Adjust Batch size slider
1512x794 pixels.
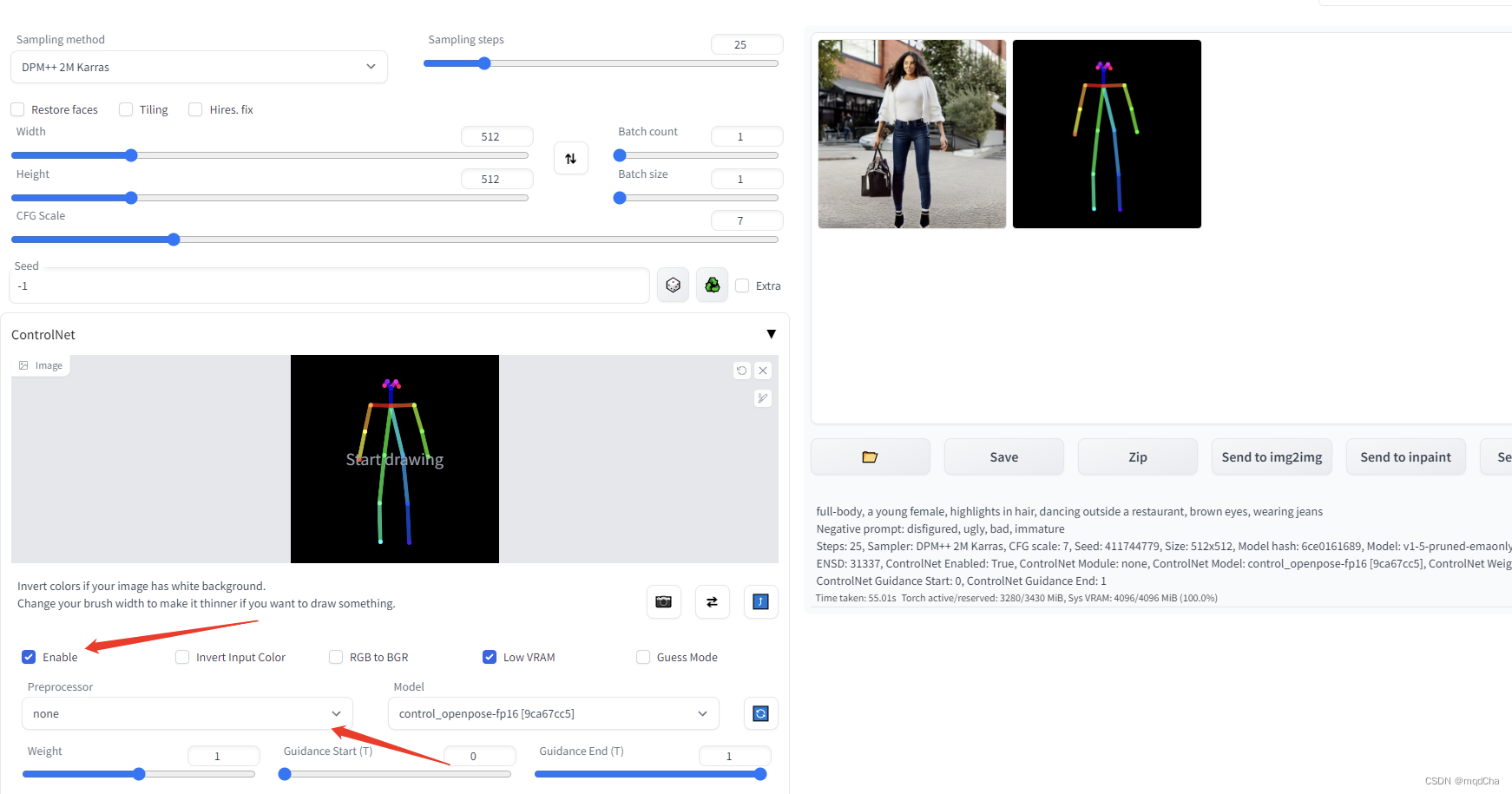(696, 198)
